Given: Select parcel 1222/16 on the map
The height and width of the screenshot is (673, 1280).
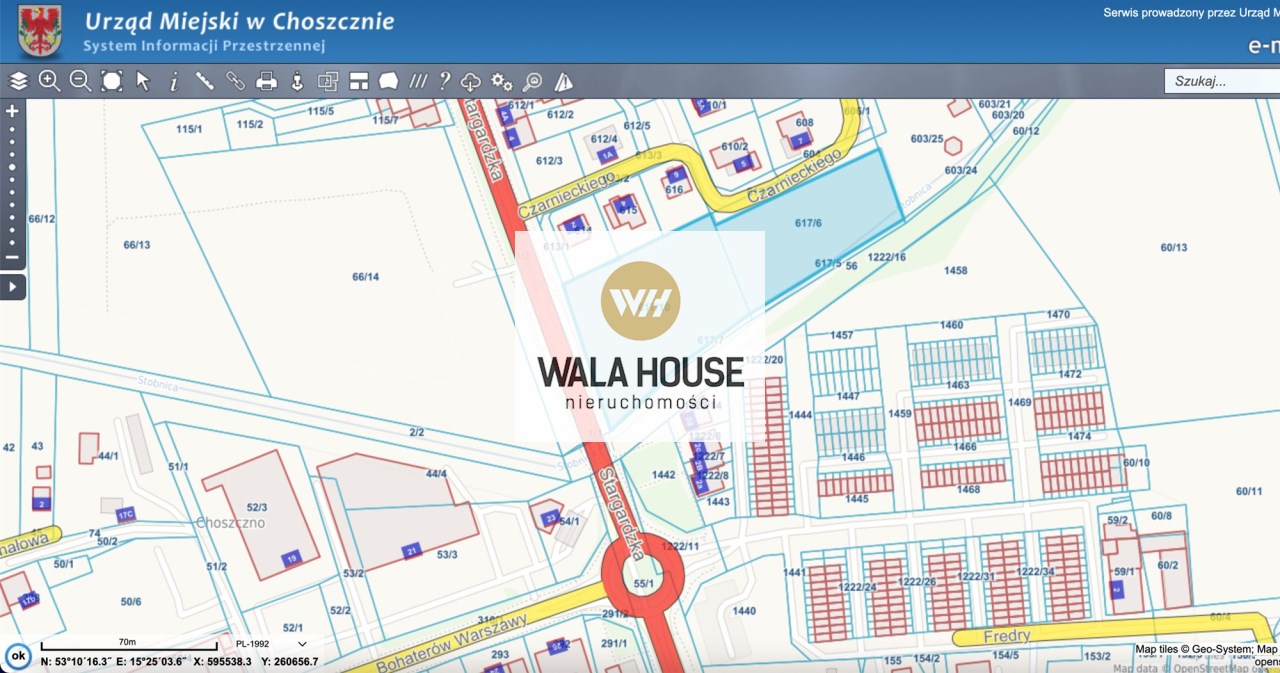Looking at the screenshot, I should (x=887, y=257).
